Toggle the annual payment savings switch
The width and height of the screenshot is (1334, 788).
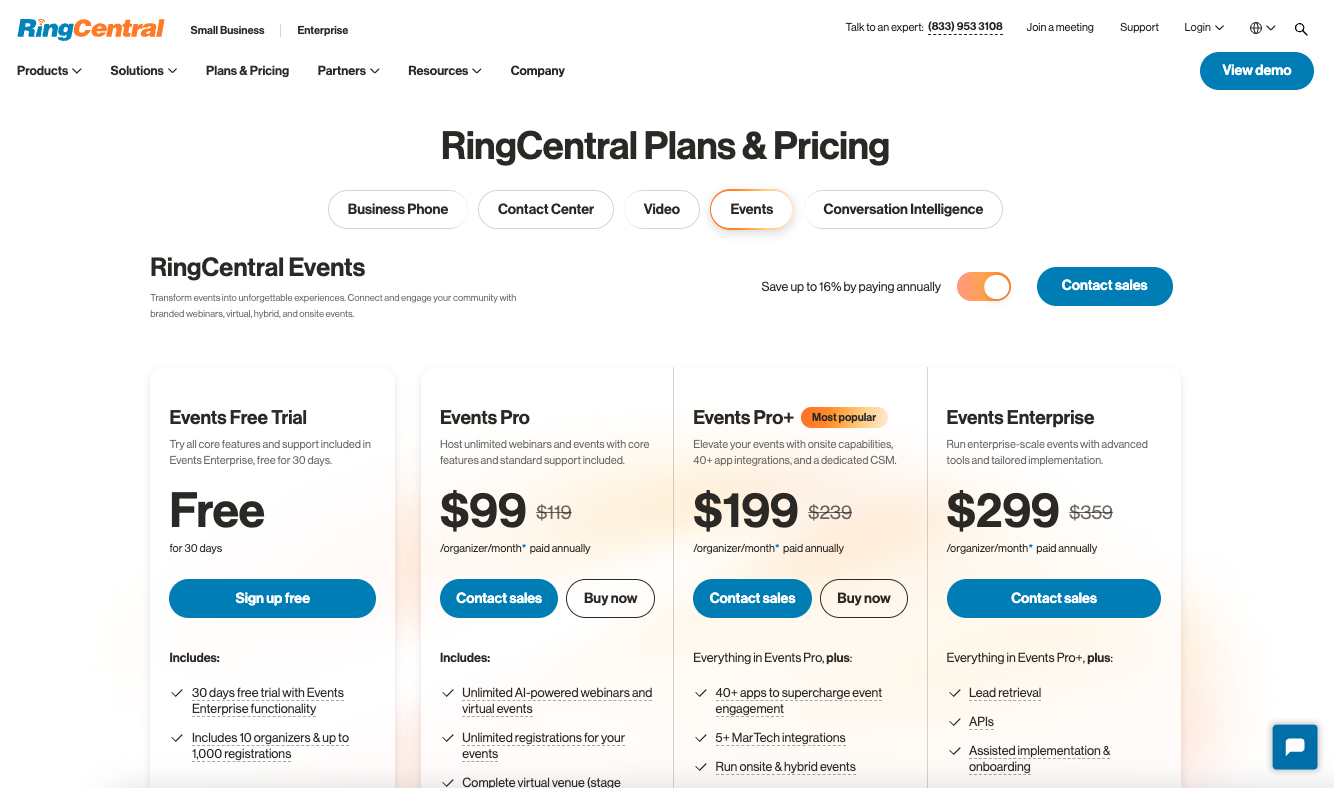[984, 287]
